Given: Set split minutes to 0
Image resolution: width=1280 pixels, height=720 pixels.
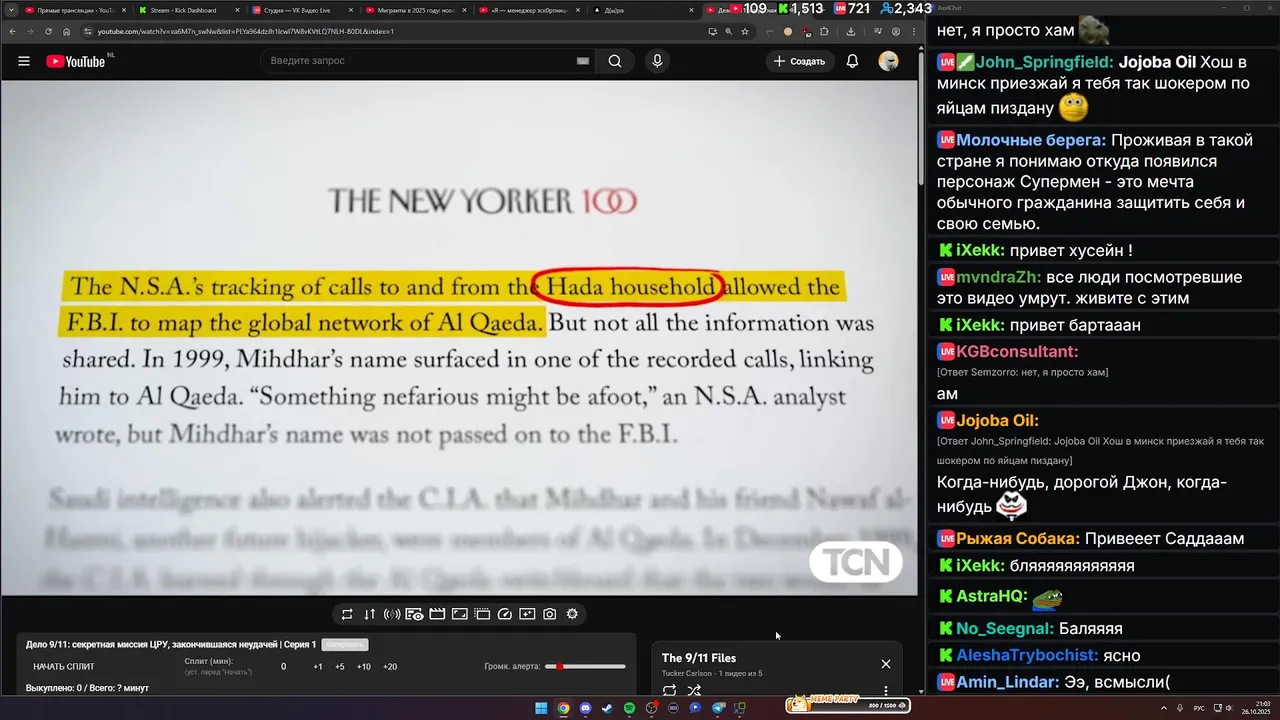Looking at the screenshot, I should click(x=283, y=667).
